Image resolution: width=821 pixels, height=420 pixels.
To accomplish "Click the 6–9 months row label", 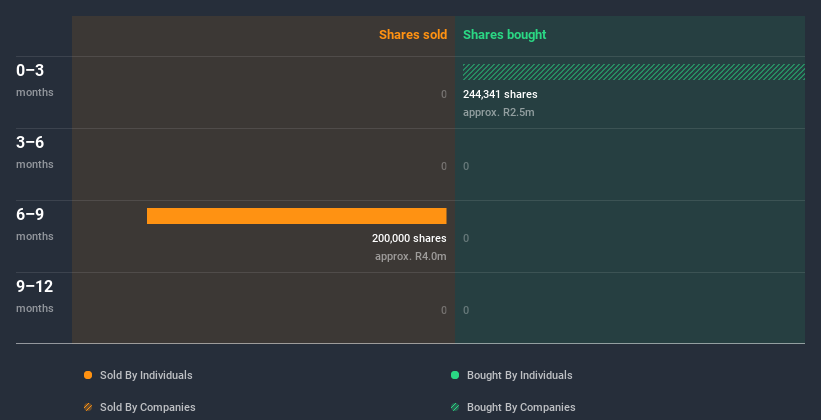I will [x=35, y=224].
